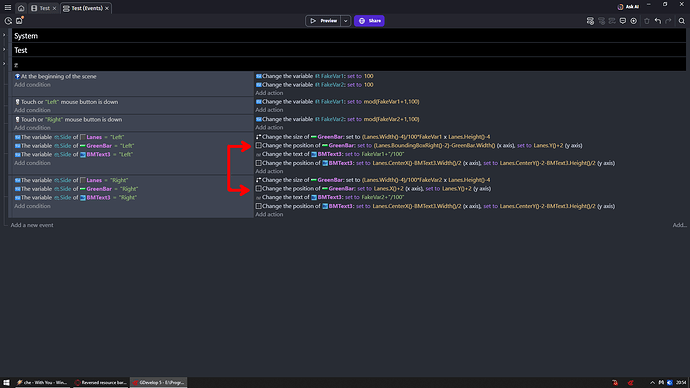Switch to GDevelop 5 taskbar item
Screen dimensions: 690x388
click(x=159, y=383)
